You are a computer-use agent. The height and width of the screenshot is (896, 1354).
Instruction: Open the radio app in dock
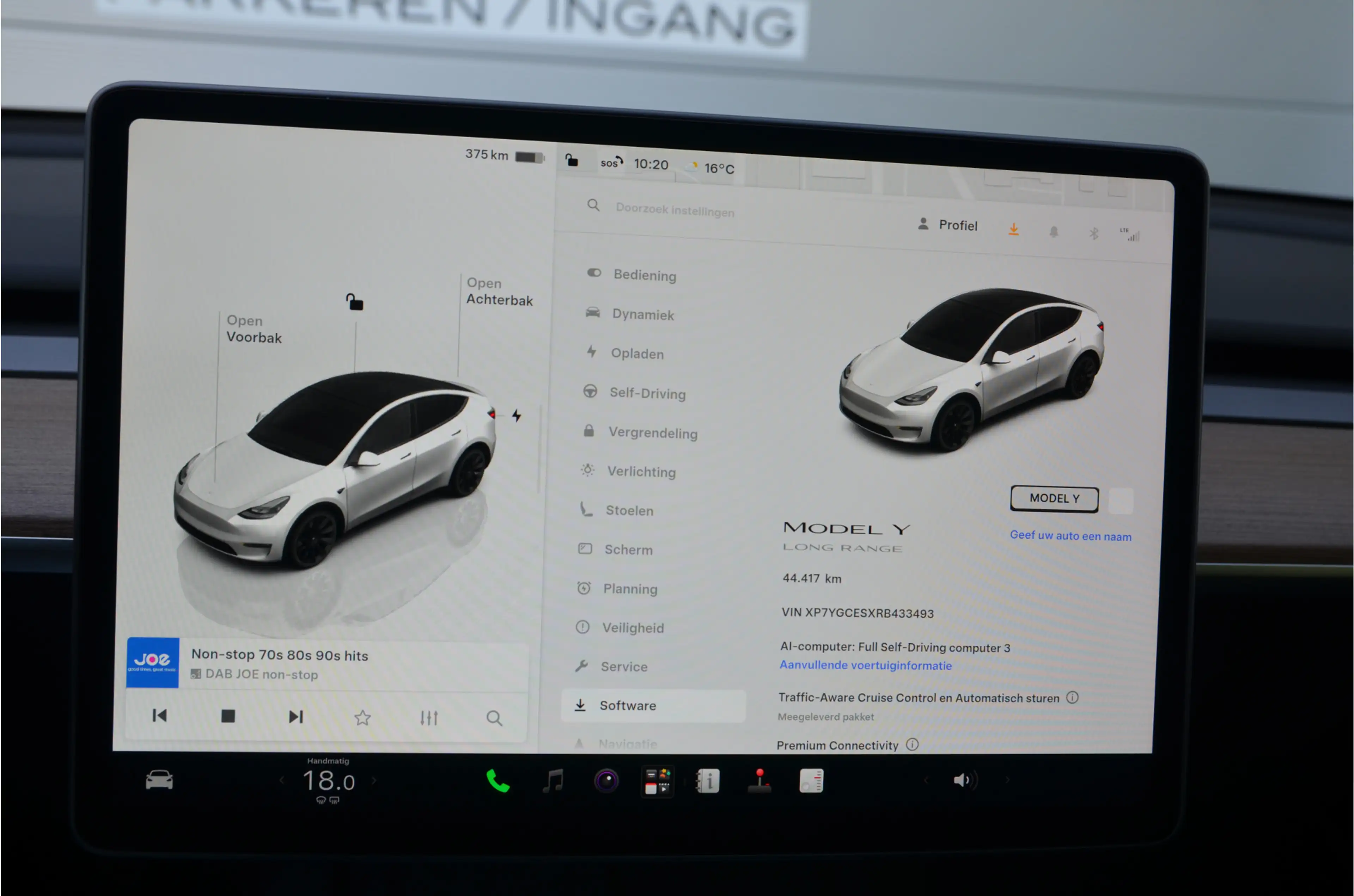pos(811,781)
